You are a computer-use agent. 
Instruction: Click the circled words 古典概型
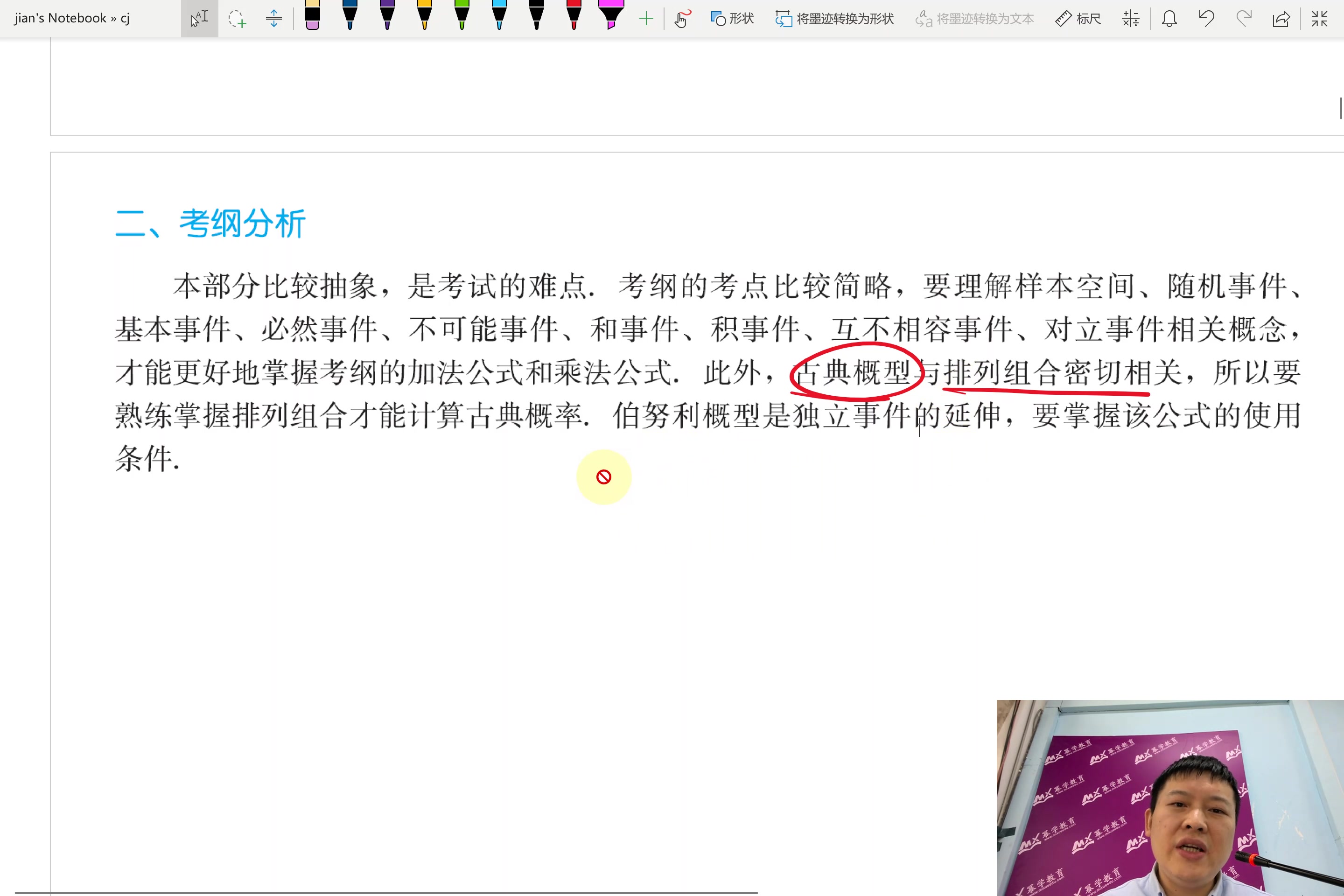[x=853, y=372]
